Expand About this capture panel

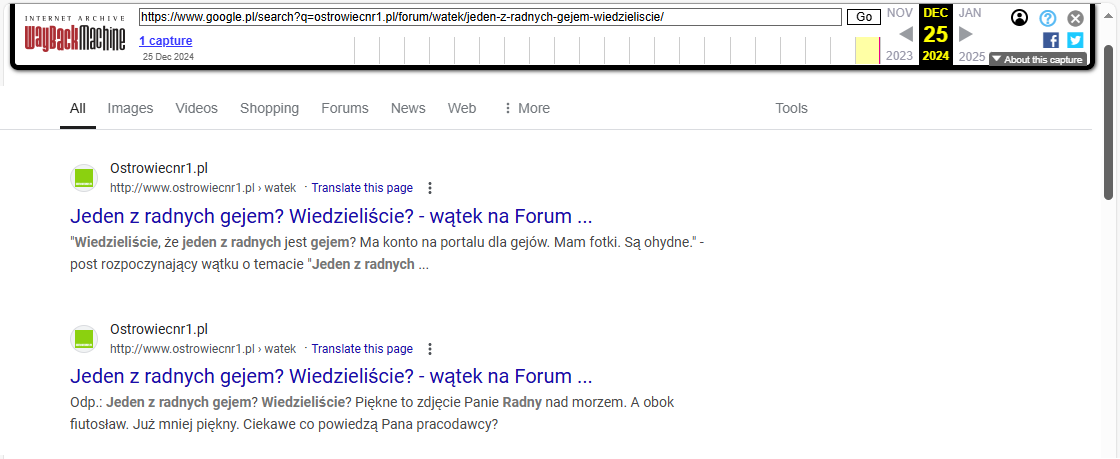pyautogui.click(x=1037, y=60)
